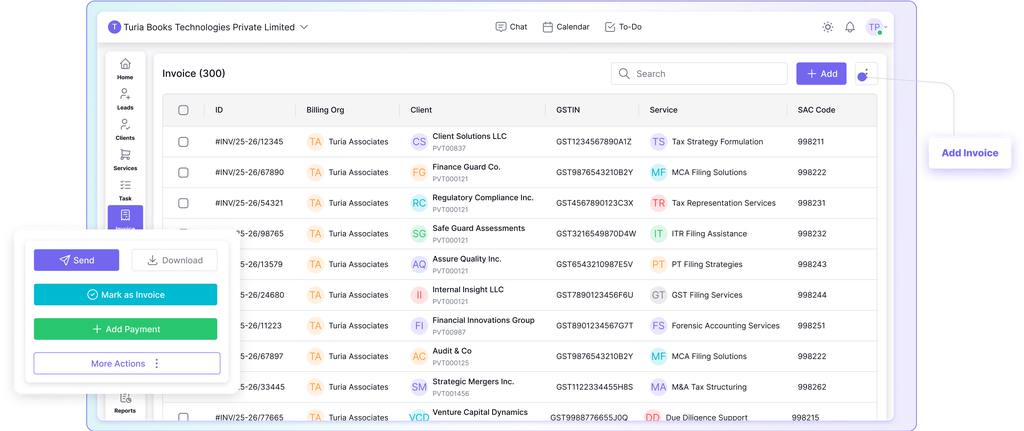Toggle light/dark theme sun icon
The height and width of the screenshot is (431, 1024).
(827, 27)
